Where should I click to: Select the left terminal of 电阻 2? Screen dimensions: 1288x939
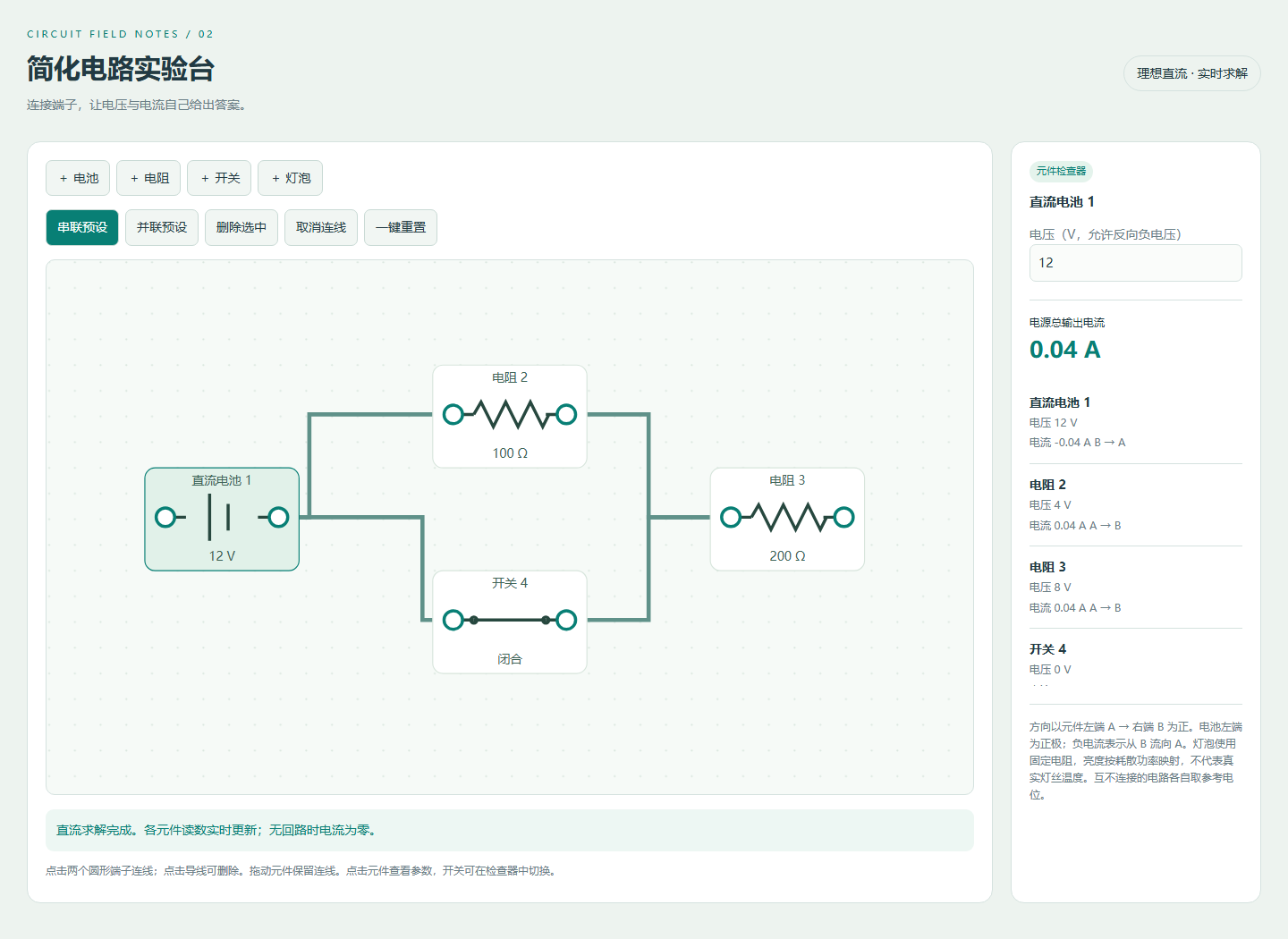click(453, 414)
